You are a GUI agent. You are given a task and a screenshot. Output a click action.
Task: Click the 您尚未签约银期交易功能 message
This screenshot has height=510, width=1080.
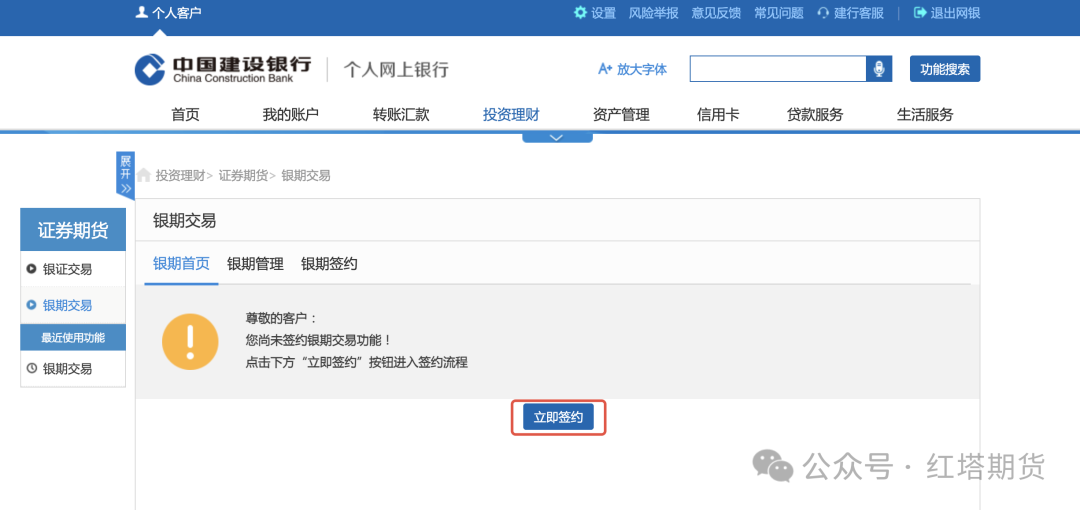(318, 340)
